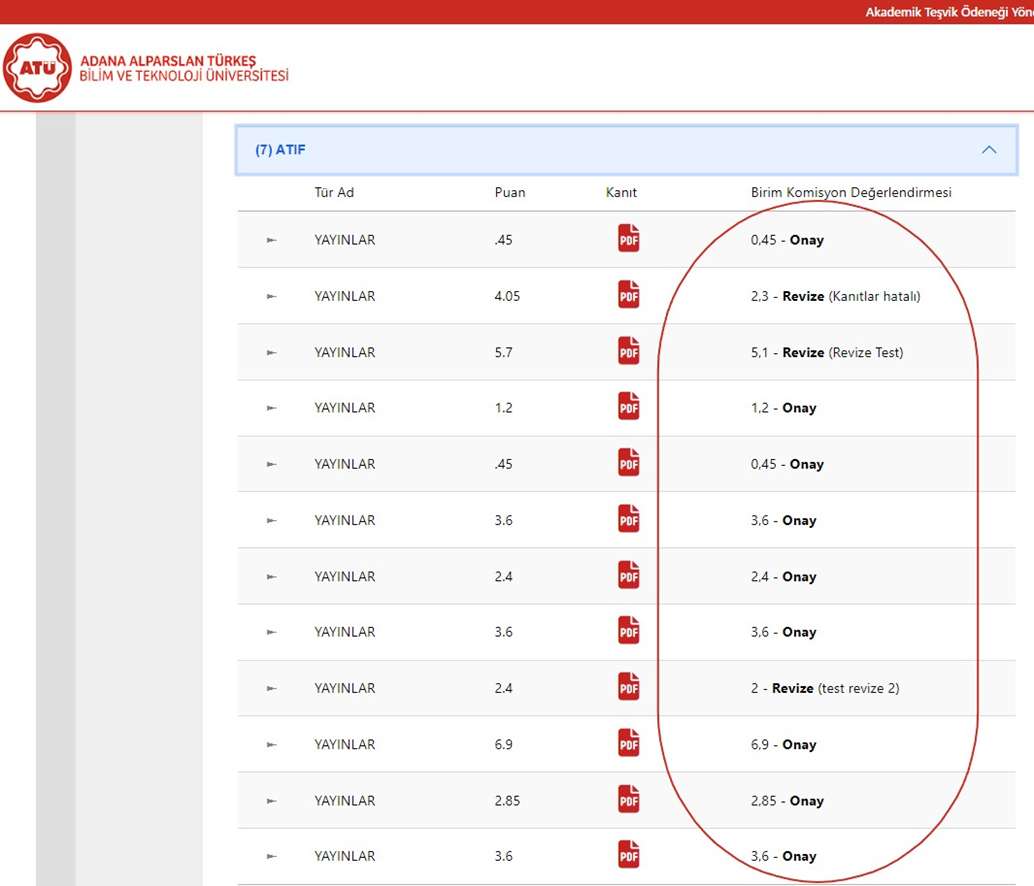Image resolution: width=1034 pixels, height=886 pixels.
Task: Click YAYINLAR in the 5.7 row
Action: tap(344, 353)
